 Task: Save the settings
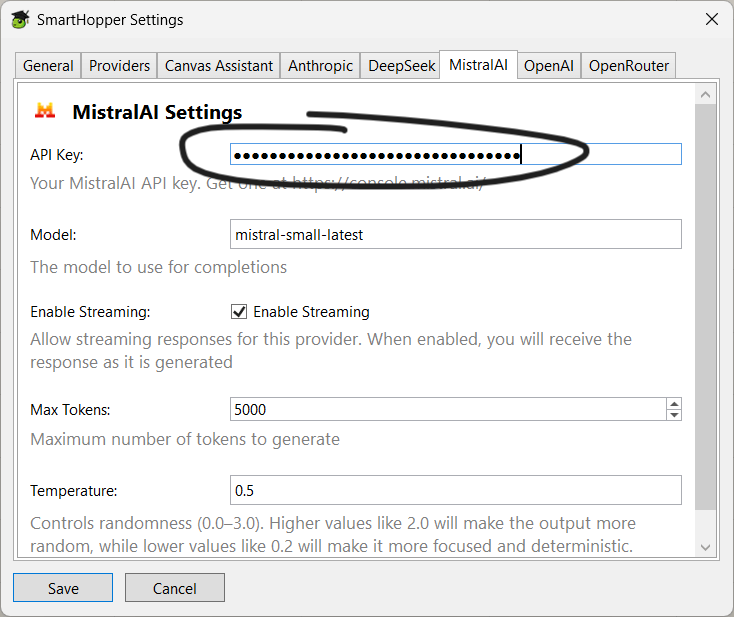[x=63, y=588]
